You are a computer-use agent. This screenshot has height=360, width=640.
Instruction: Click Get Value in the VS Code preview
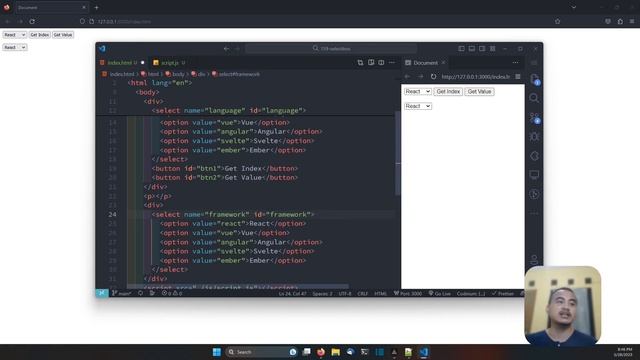(x=480, y=91)
